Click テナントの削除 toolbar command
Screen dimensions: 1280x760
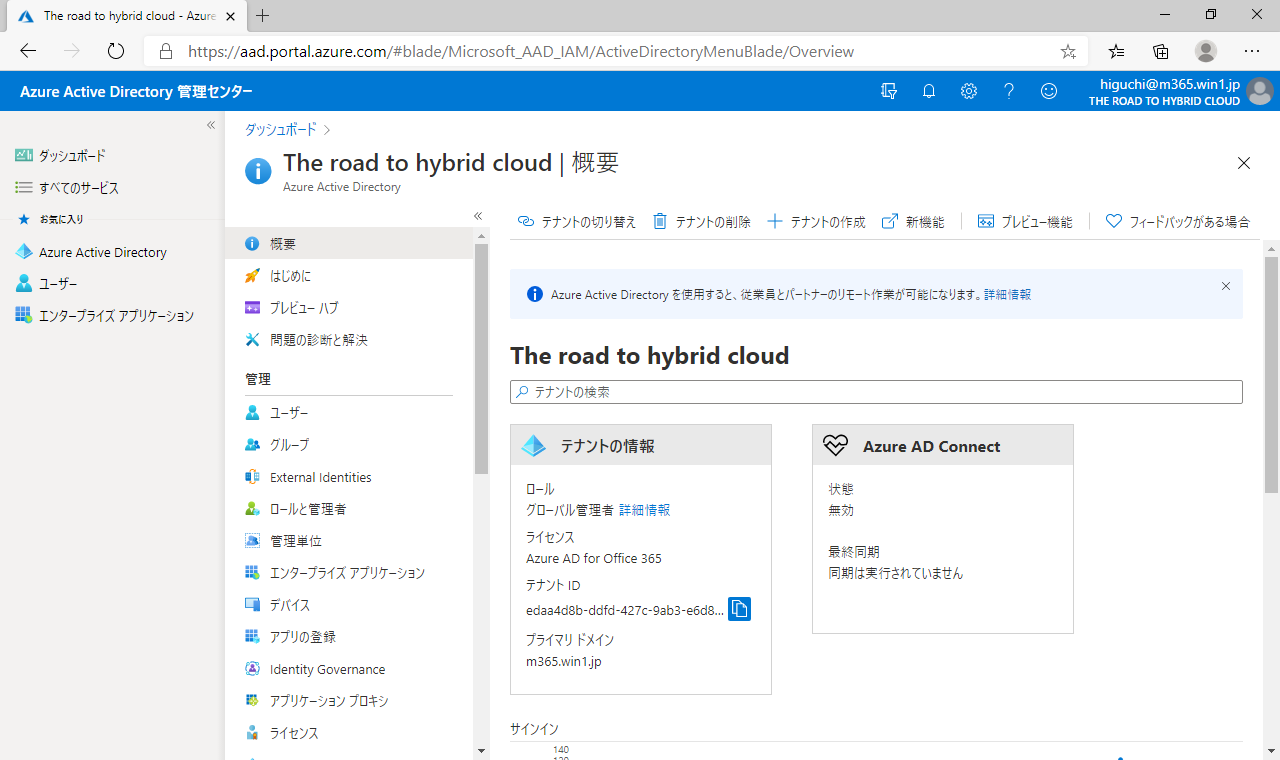point(701,222)
